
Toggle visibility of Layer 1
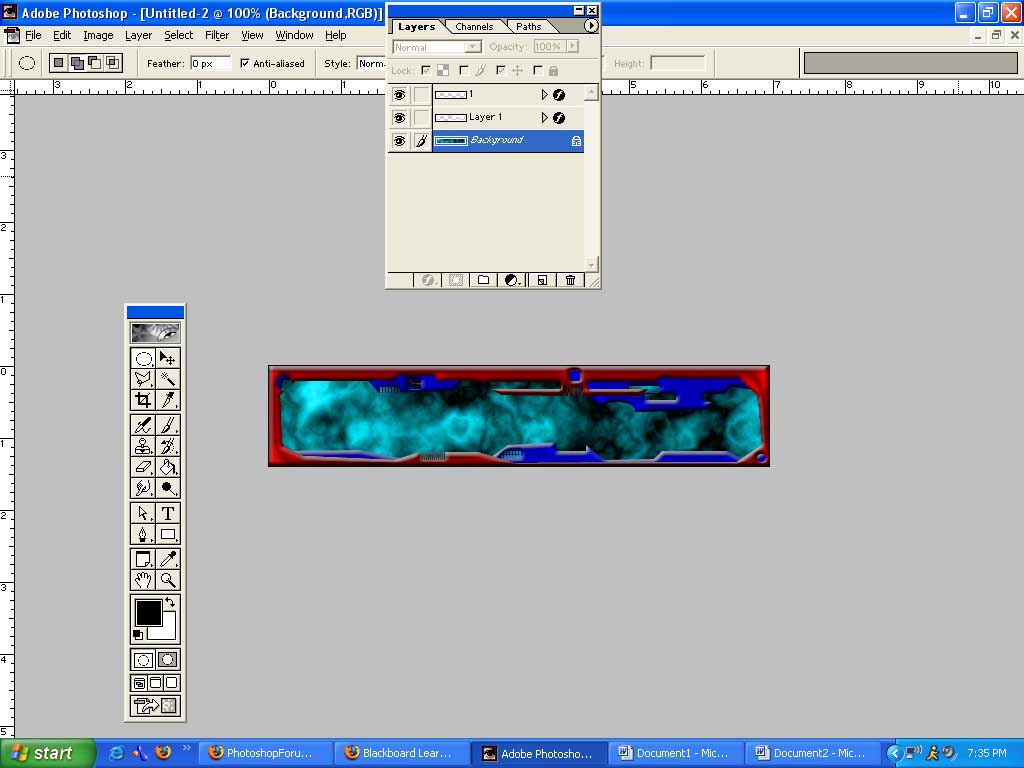click(x=399, y=118)
